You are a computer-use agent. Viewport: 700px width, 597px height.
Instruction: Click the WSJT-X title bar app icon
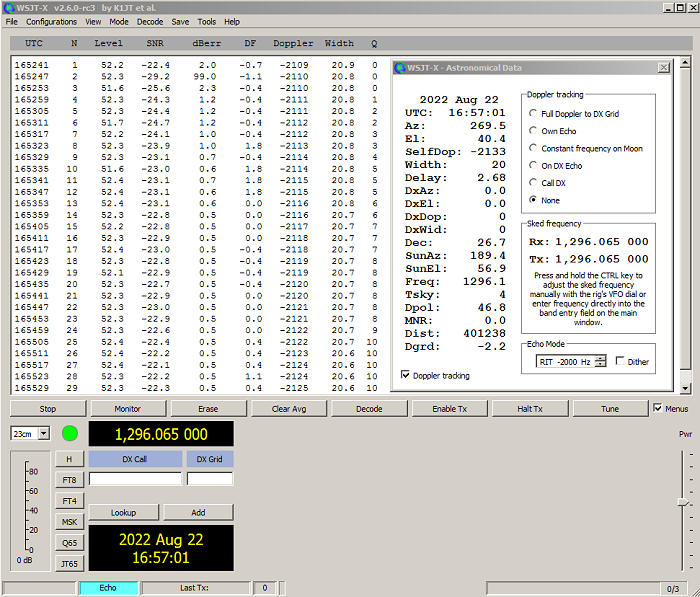tap(9, 8)
